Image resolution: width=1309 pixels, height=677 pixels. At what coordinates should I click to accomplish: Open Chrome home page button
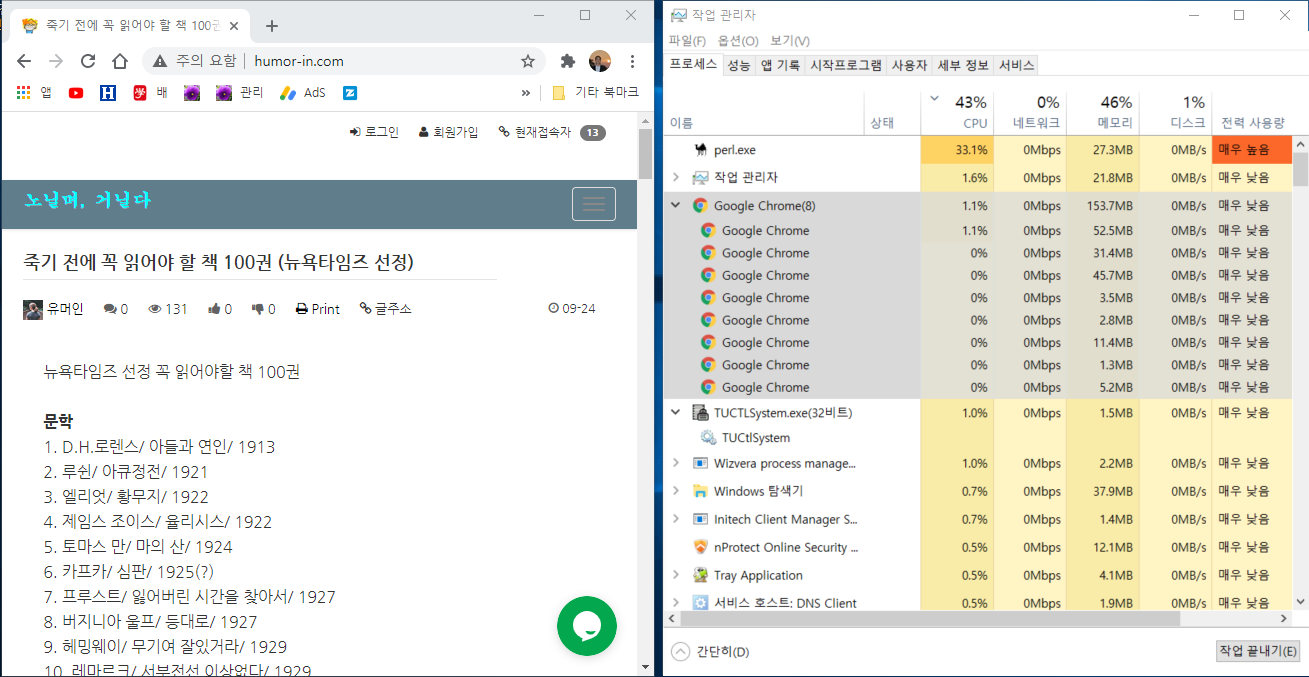click(120, 61)
